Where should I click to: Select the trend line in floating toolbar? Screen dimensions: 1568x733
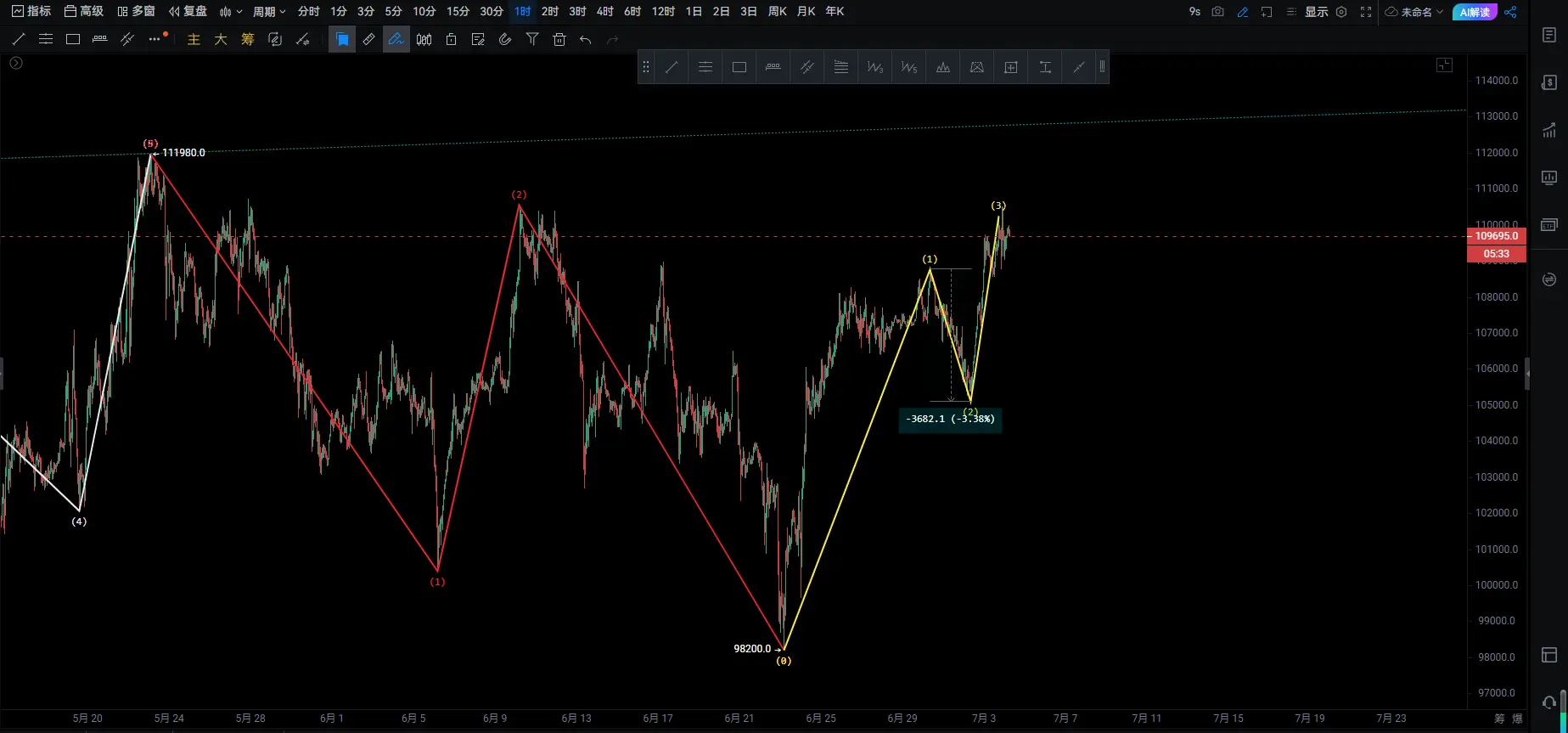pyautogui.click(x=672, y=67)
